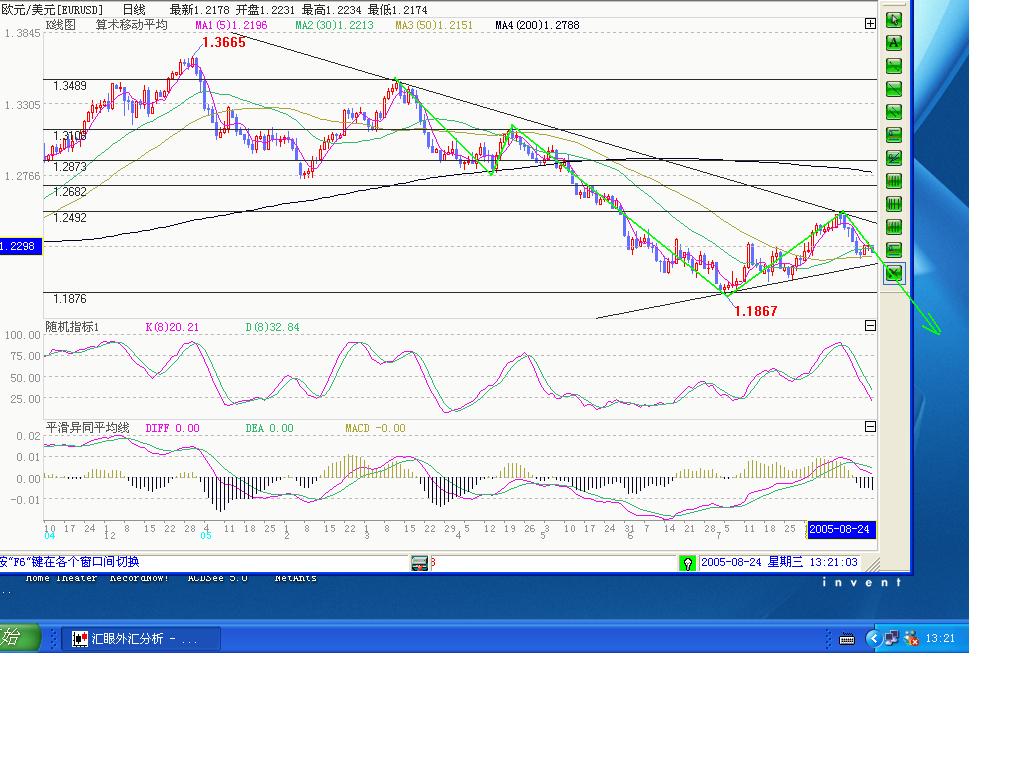The width and height of the screenshot is (1024, 768).
Task: Click the status bar icon beside red number
Action: click(x=419, y=563)
